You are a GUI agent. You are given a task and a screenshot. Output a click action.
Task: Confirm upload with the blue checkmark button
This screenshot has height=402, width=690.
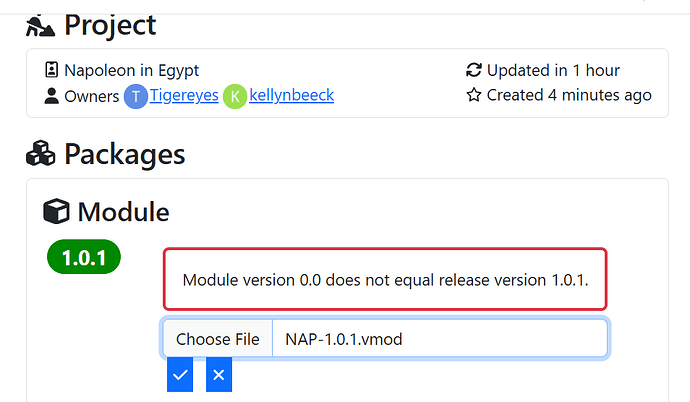click(x=180, y=375)
